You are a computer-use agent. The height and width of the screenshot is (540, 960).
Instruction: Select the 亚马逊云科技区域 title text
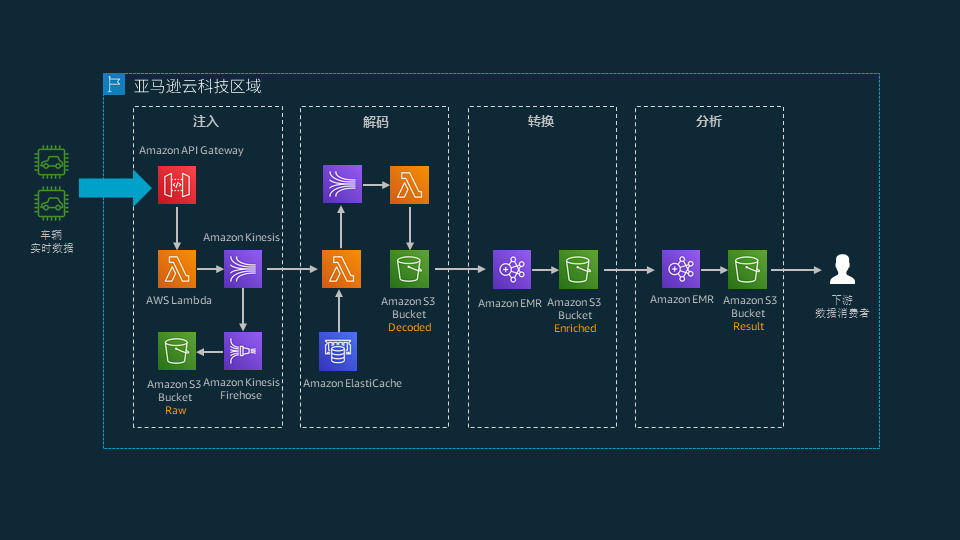tap(198, 86)
